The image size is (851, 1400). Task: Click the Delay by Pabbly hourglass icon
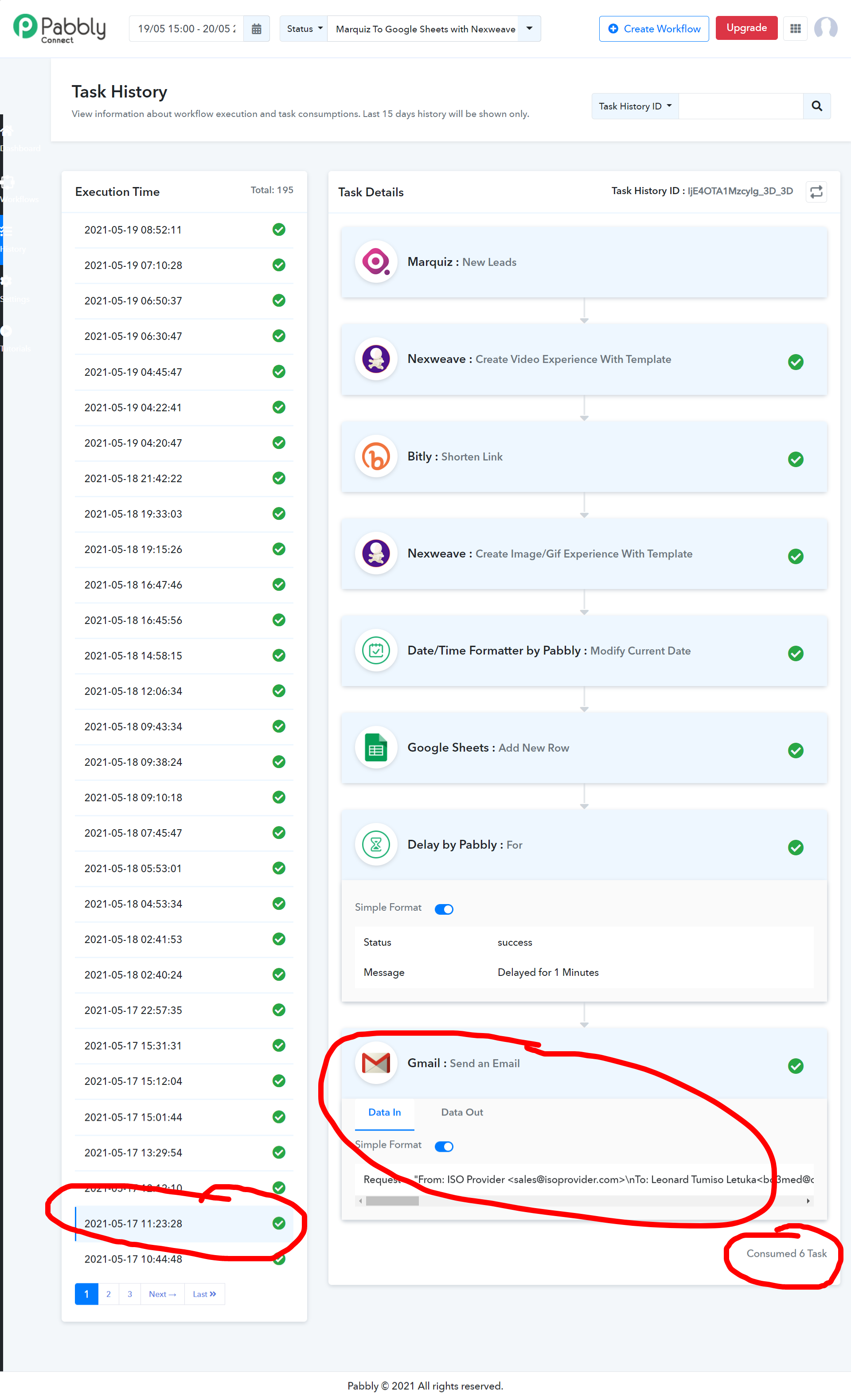point(375,845)
